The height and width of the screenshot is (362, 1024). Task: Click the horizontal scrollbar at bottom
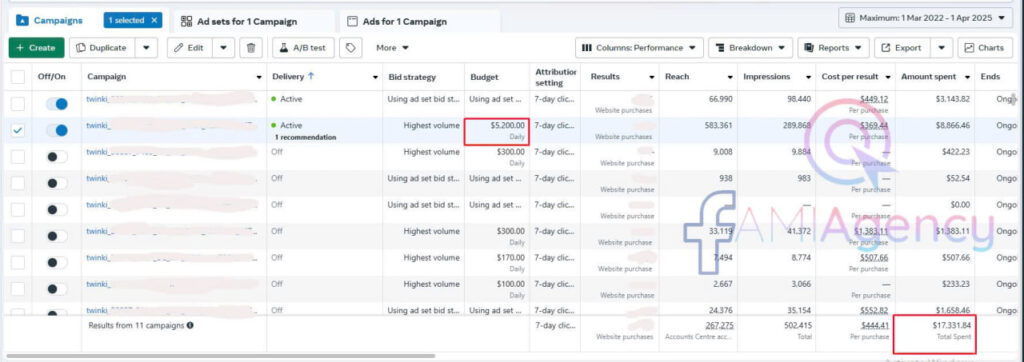click(221, 356)
